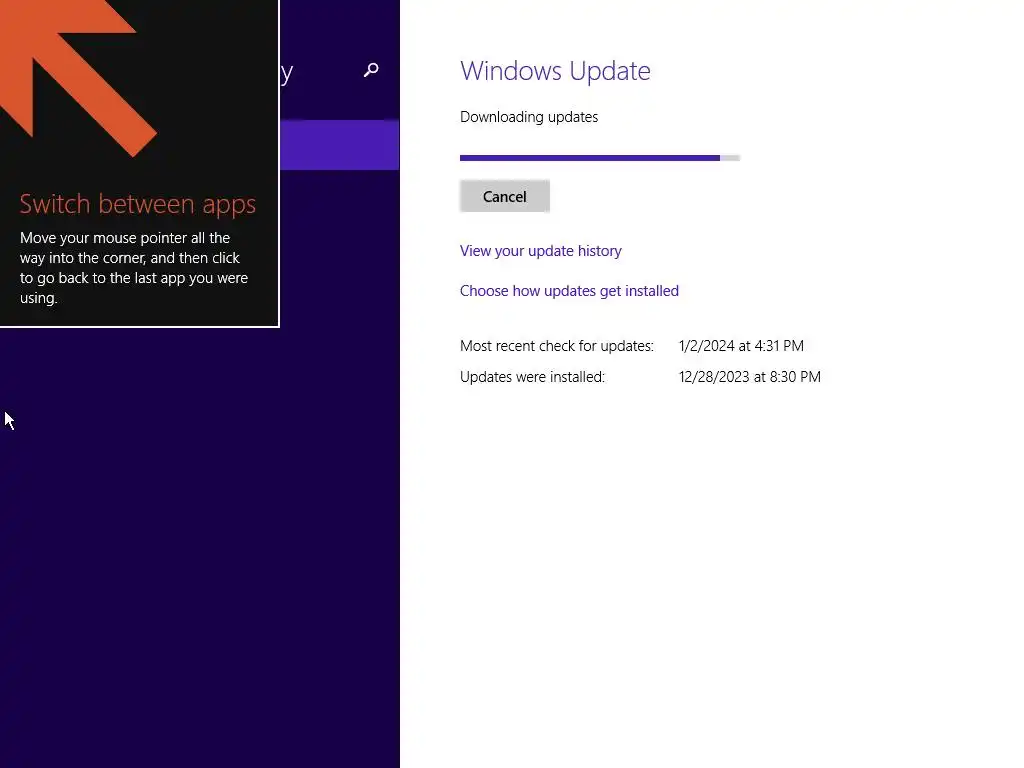Click the install date 12/28/2023 at 8:30 PM
The image size is (1024, 768).
[749, 377]
